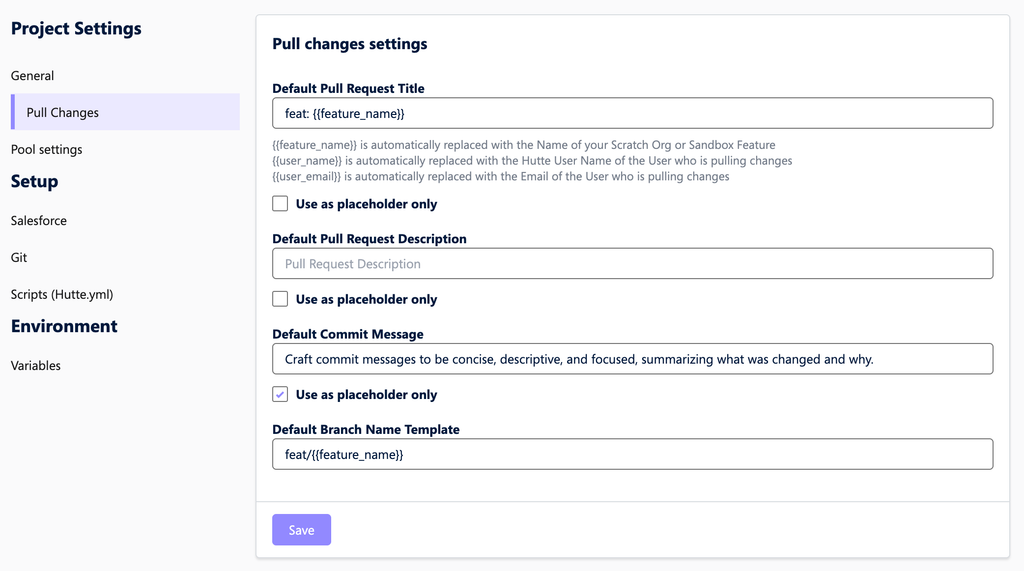1024x571 pixels.
Task: Open the General settings page
Action: (x=33, y=76)
